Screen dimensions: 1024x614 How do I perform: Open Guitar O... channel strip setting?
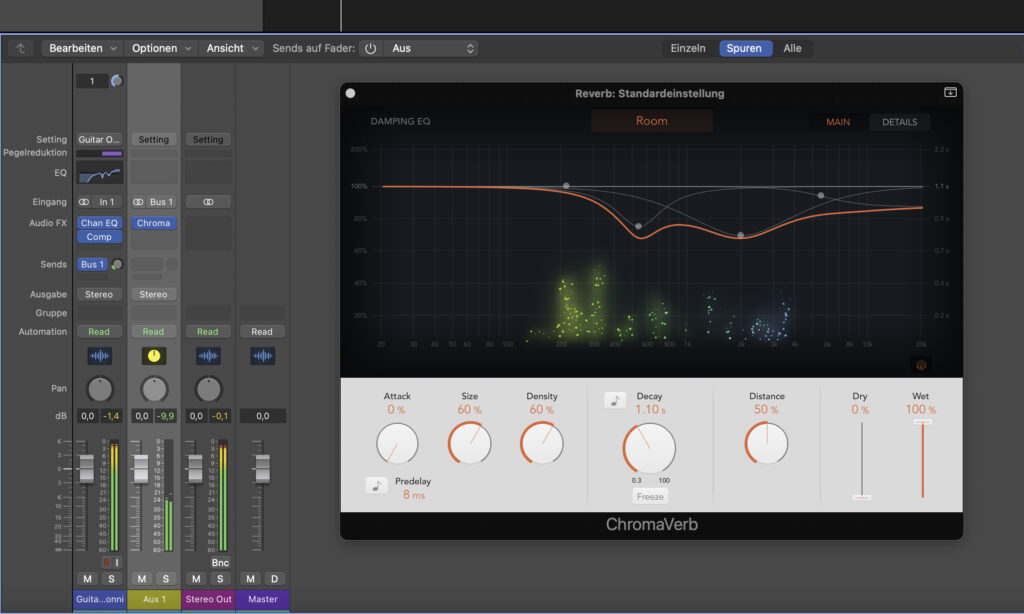(99, 140)
